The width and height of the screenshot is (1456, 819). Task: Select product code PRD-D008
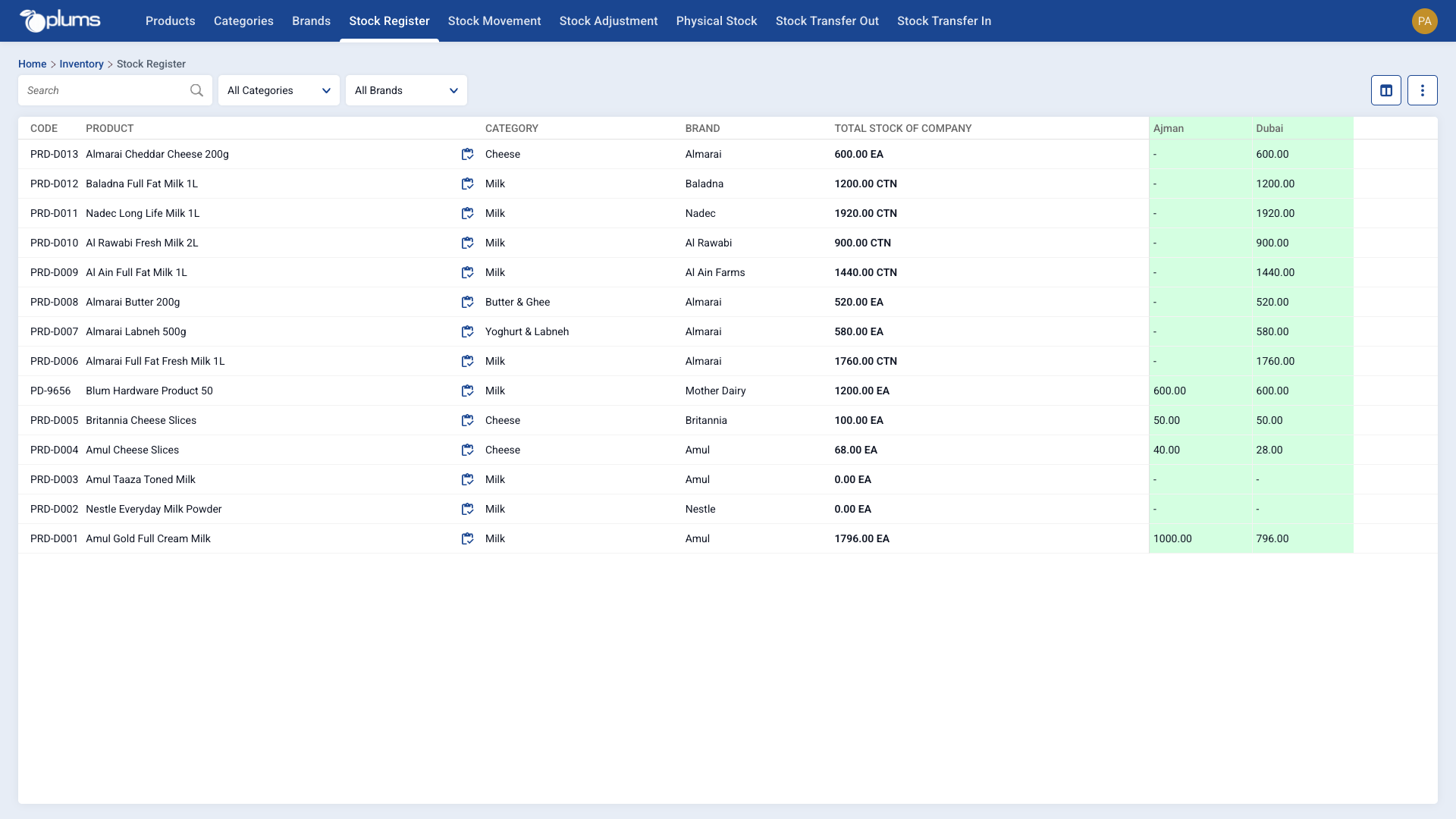54,302
